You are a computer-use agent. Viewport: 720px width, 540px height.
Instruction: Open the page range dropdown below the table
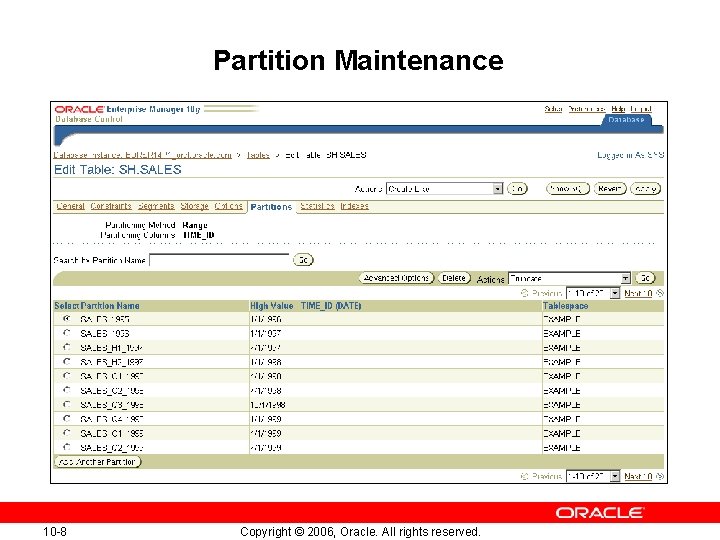click(593, 476)
